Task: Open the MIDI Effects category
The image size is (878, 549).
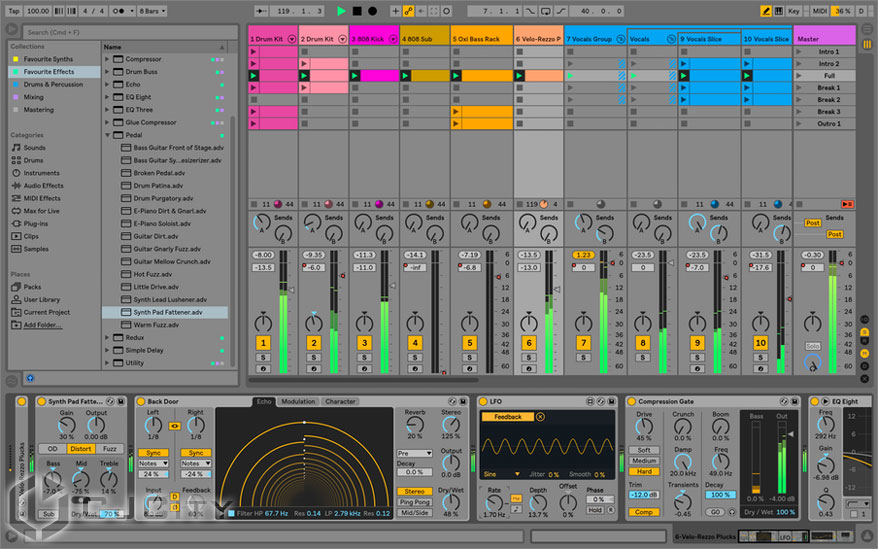Action: coord(41,198)
